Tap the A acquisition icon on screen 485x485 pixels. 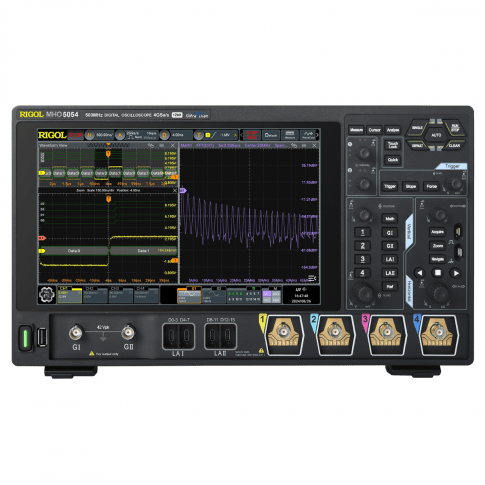pyautogui.click(x=120, y=135)
